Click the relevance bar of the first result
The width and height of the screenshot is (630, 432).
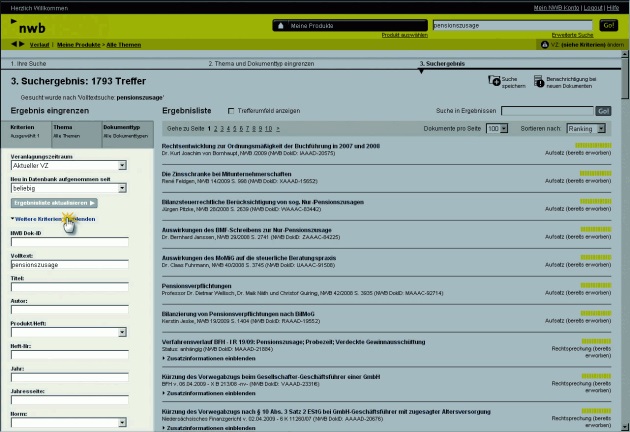tap(596, 145)
